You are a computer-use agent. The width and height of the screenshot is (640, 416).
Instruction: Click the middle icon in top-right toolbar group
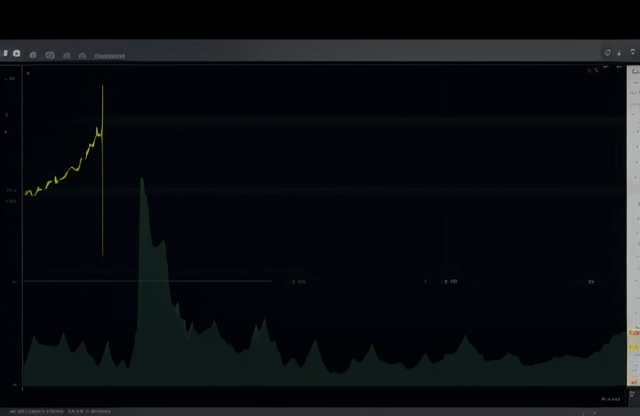coord(620,52)
